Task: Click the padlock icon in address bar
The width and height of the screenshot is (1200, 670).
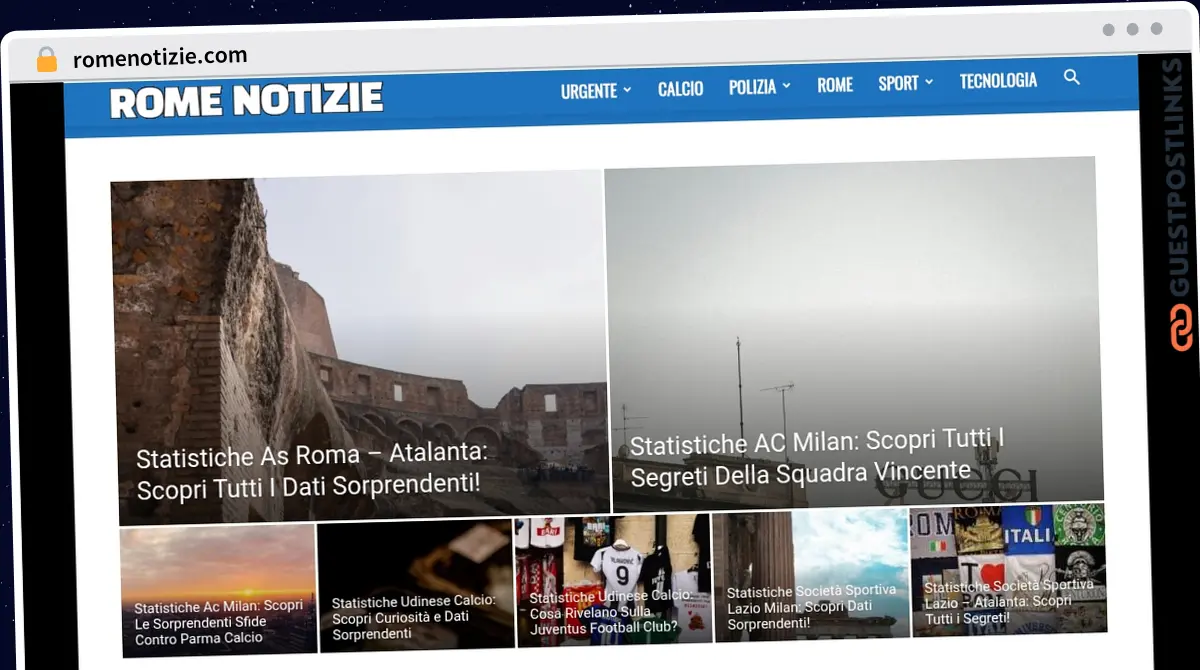Action: pos(46,60)
